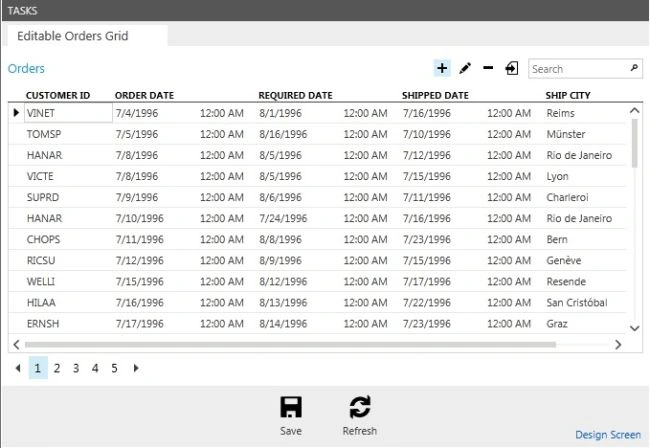Click the Resende ship city cell
Viewport: 650px width, 448px height.
(566, 281)
